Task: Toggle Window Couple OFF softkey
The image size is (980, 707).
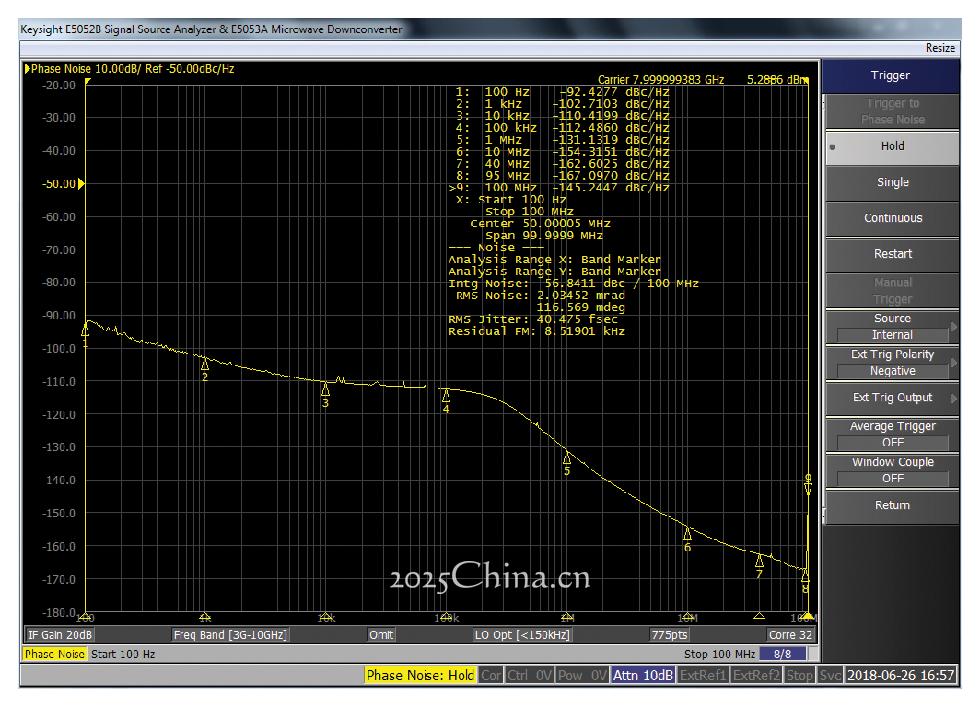Action: (892, 470)
